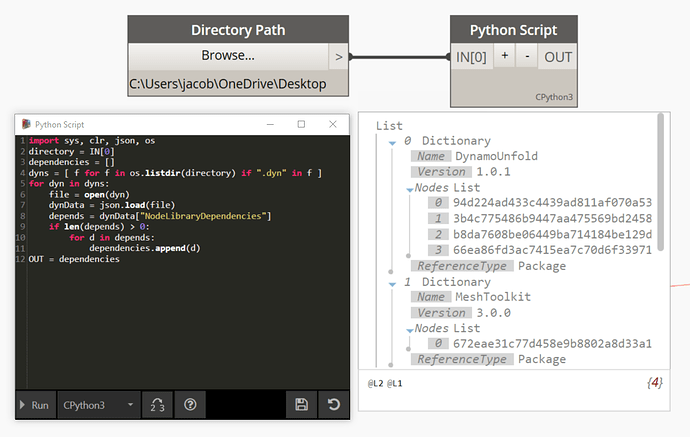The image size is (690, 437).
Task: Click code line 'OUT = dependencies'
Action: click(74, 259)
